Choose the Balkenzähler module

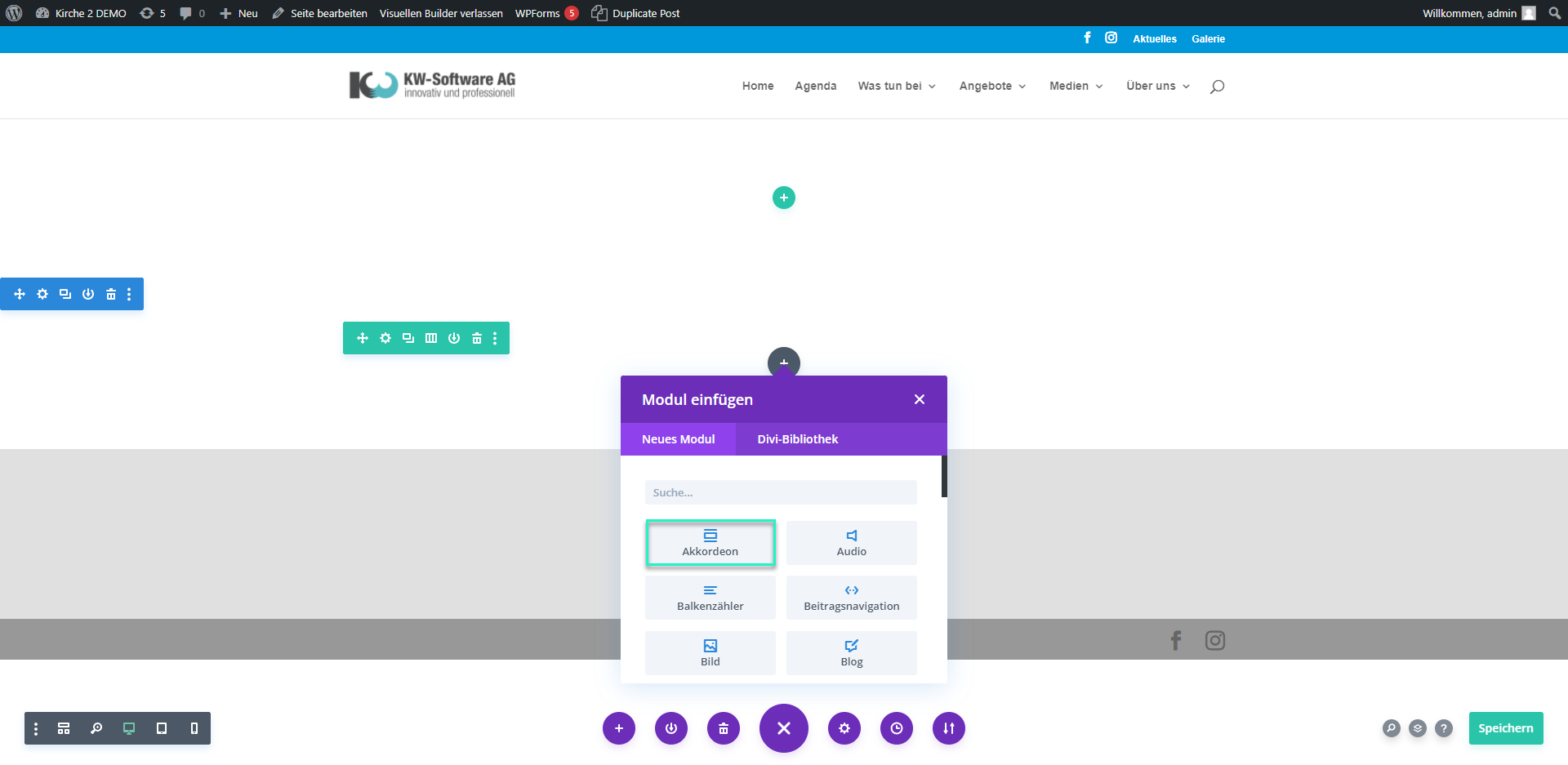pyautogui.click(x=710, y=598)
